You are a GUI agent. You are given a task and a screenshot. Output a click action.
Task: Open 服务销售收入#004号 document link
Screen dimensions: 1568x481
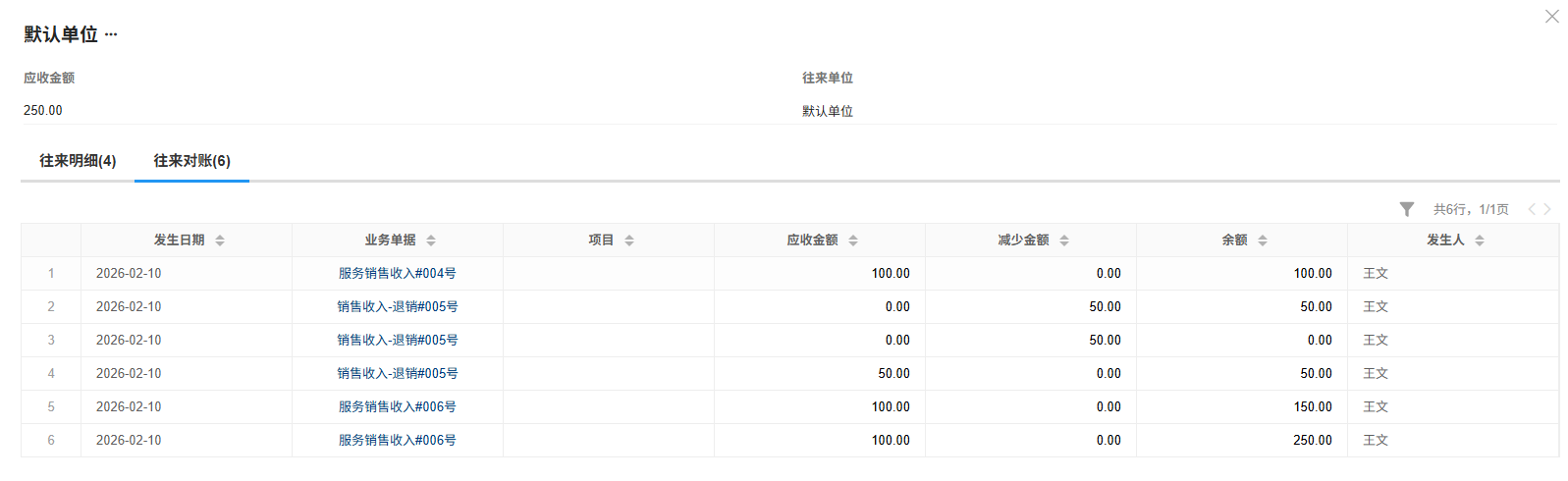coord(397,274)
